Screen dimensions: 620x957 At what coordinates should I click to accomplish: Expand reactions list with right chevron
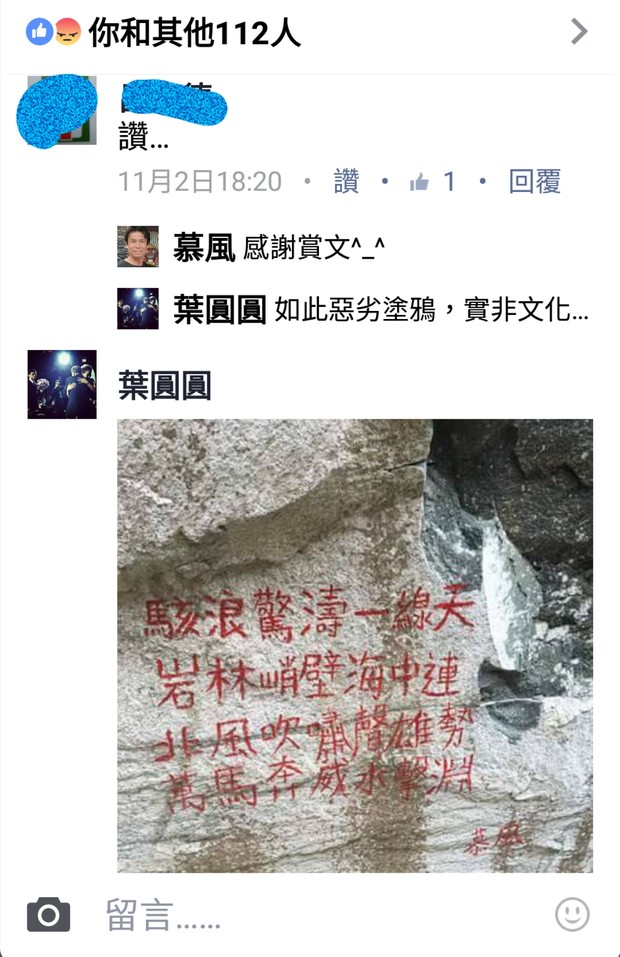click(579, 32)
